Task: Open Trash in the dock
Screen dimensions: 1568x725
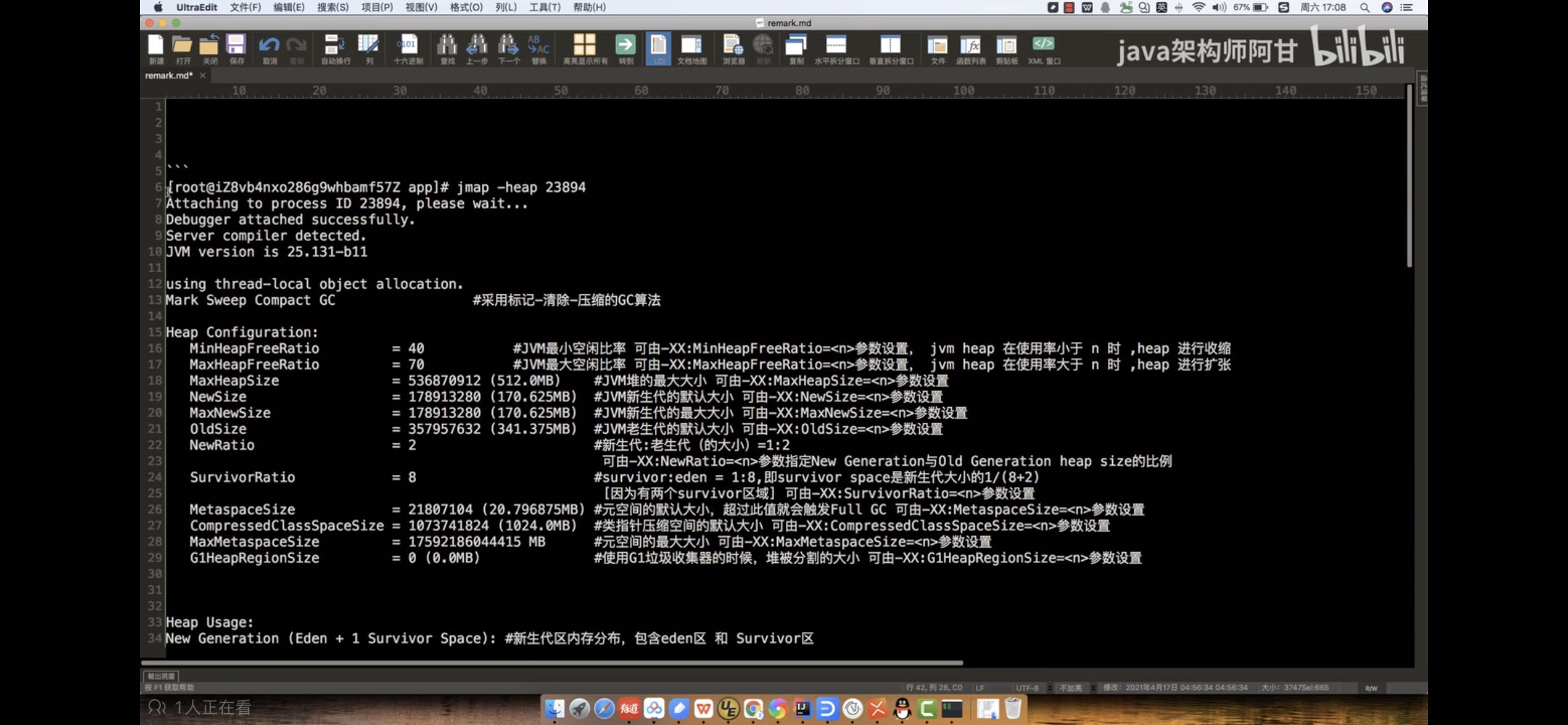Action: point(1013,708)
